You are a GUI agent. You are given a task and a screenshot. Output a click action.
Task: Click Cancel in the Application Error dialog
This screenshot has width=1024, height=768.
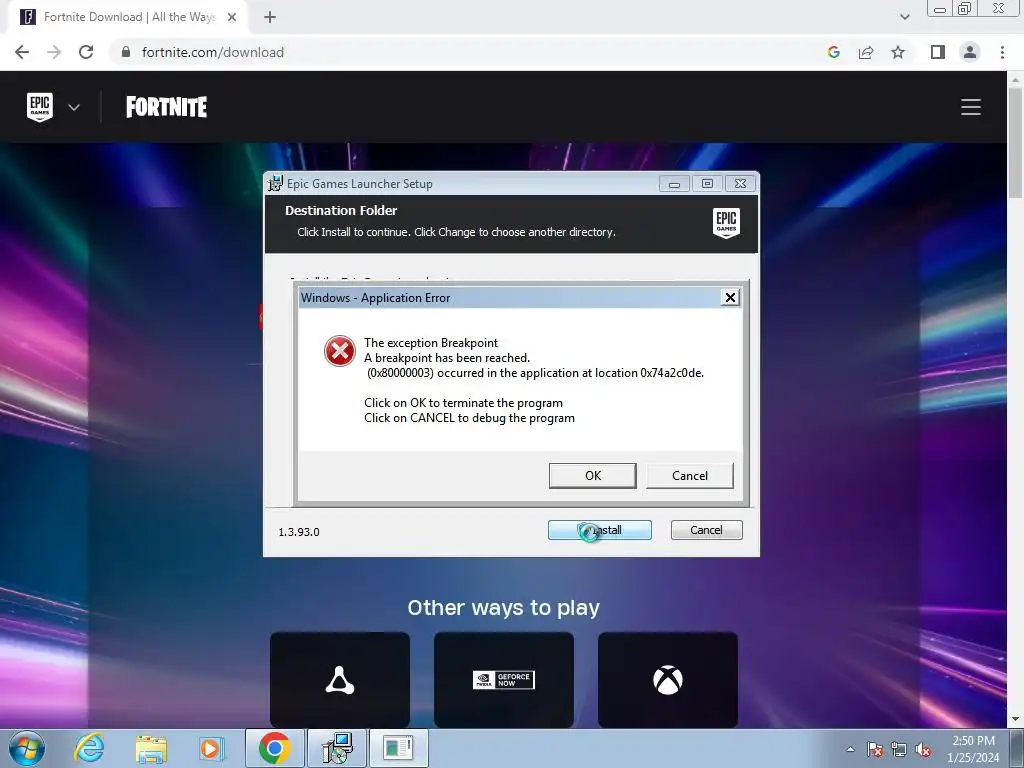(690, 475)
